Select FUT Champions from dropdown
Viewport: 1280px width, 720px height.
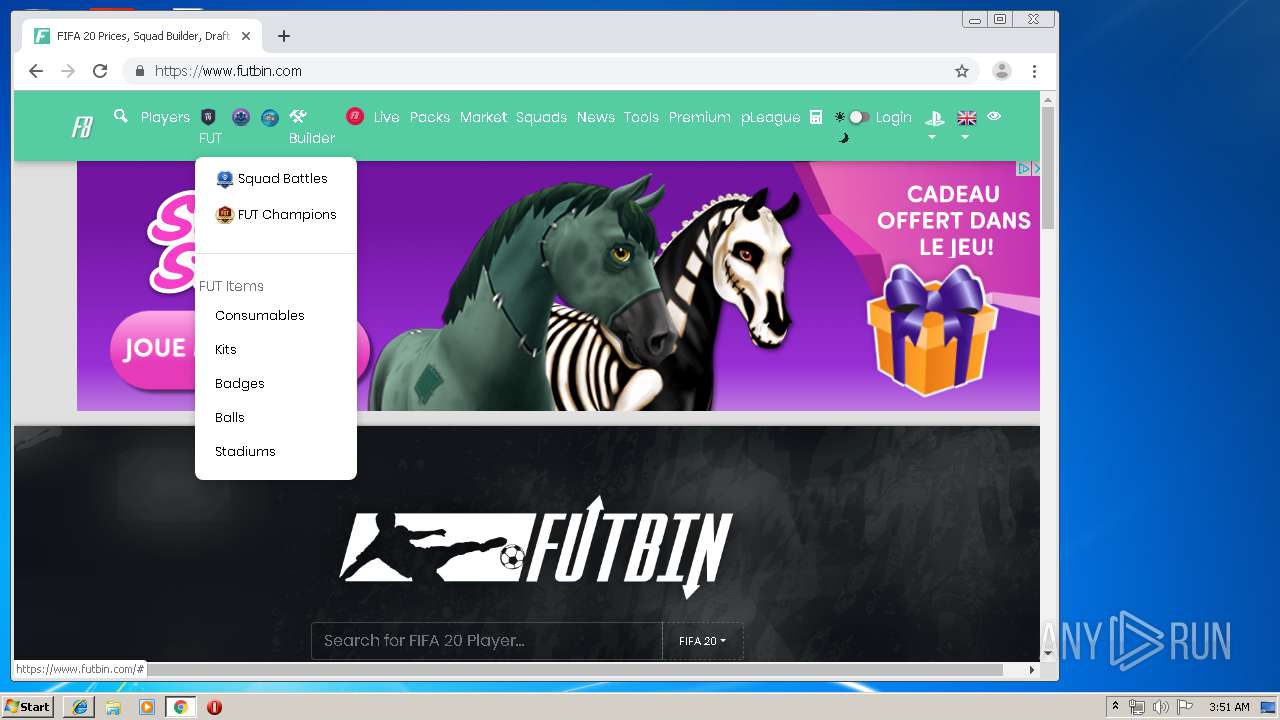[x=276, y=215]
